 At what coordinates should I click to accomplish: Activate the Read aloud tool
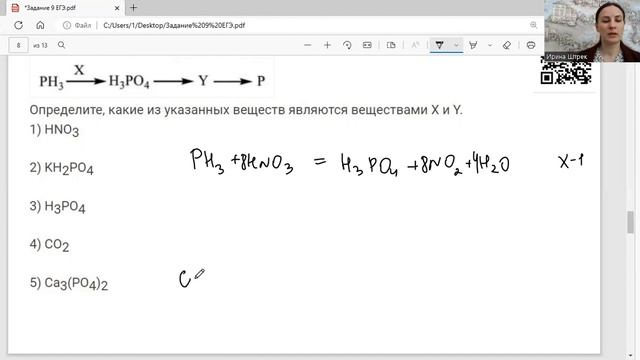(x=415, y=45)
